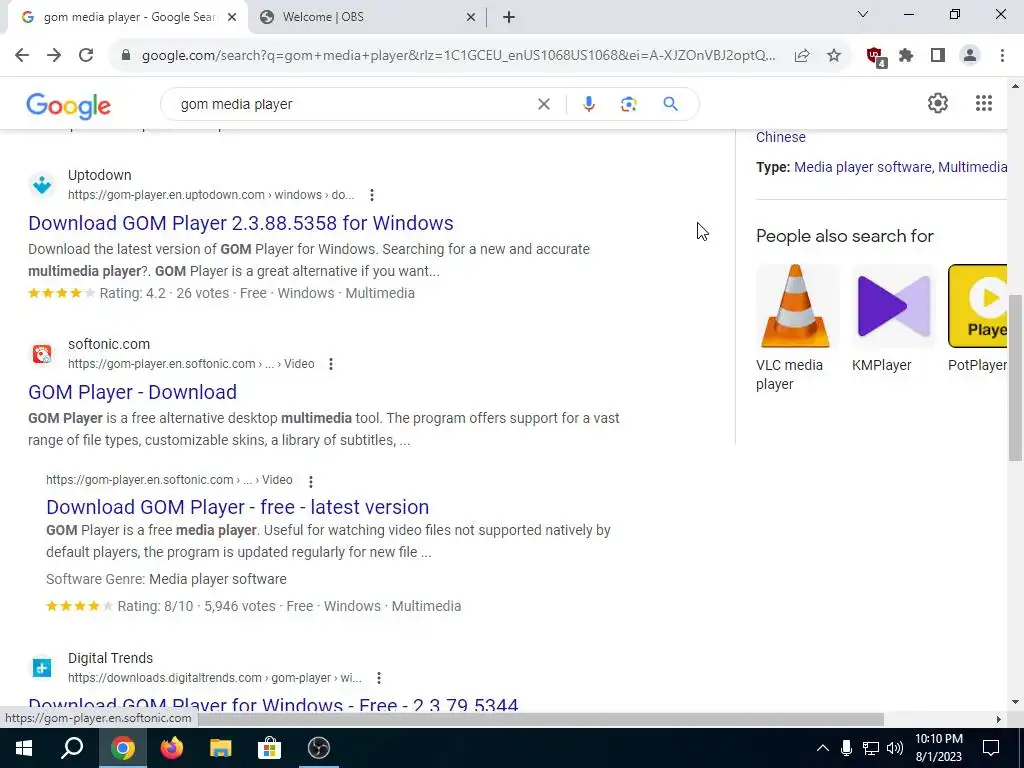
Task: Toggle the Chrome side panel
Action: click(938, 56)
